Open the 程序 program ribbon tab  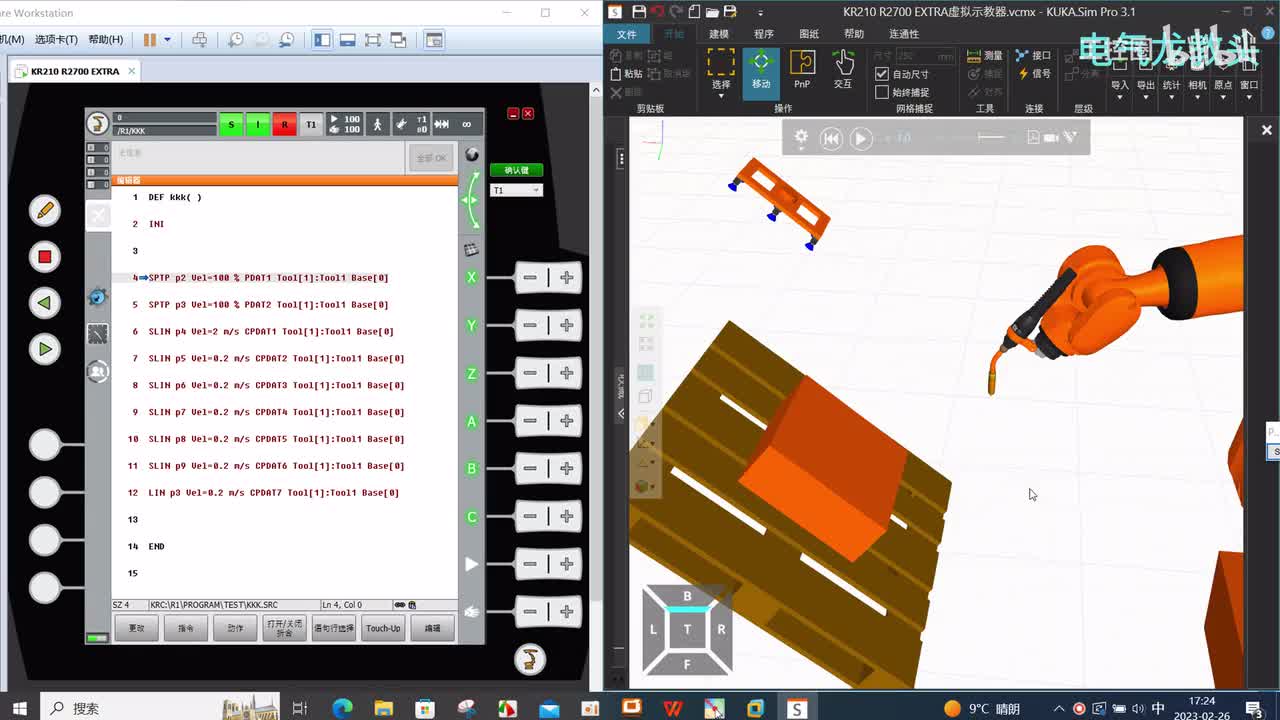click(x=764, y=34)
